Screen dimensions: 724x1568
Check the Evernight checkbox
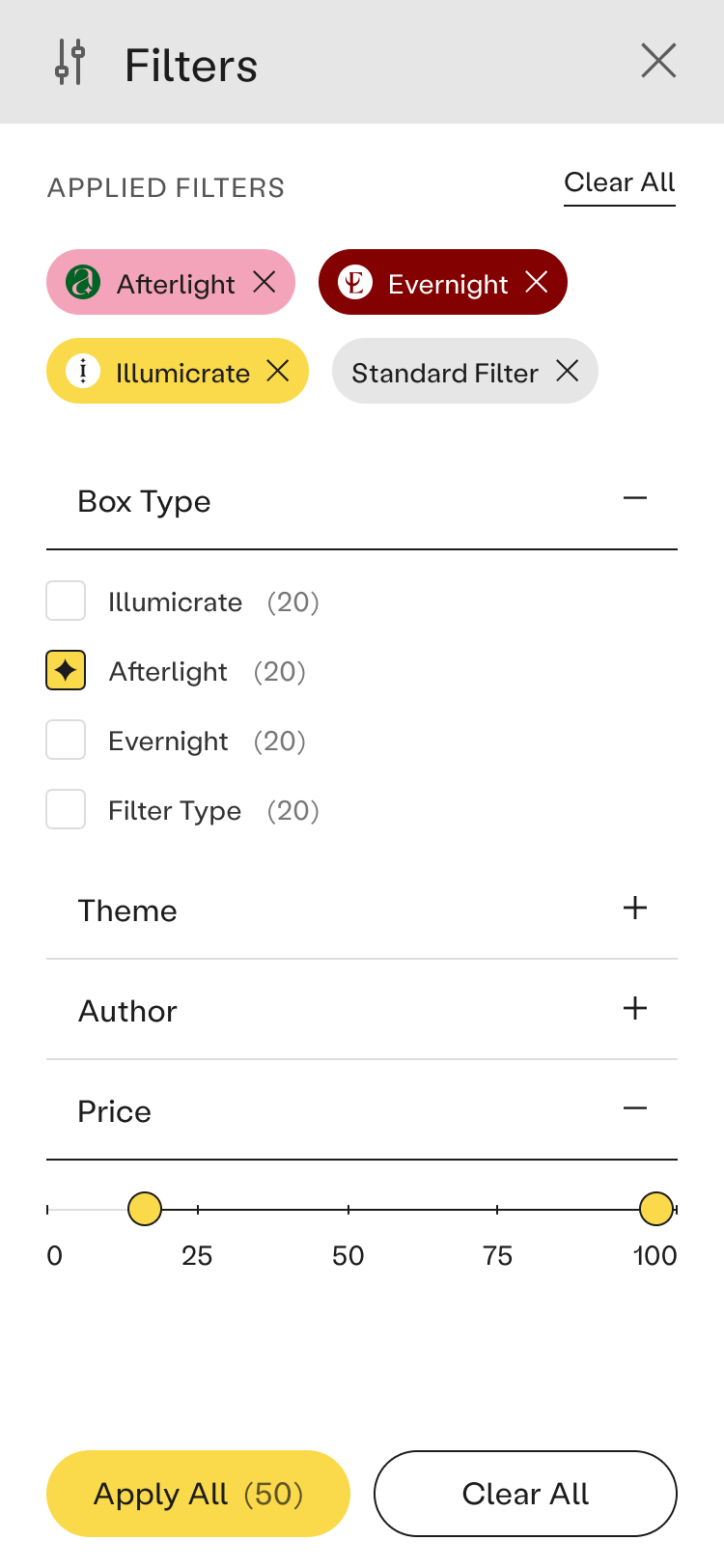pos(66,740)
